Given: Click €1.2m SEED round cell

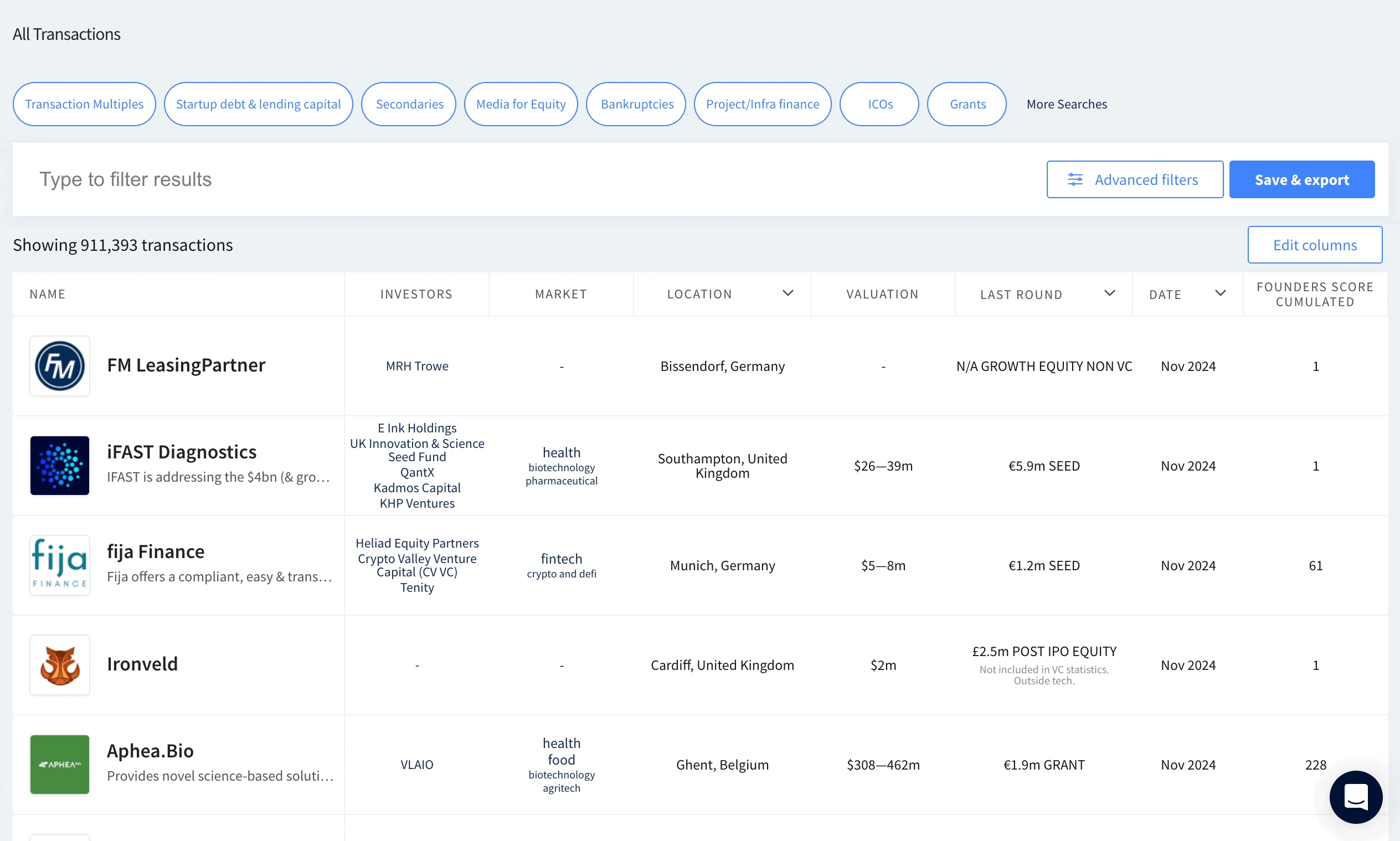Looking at the screenshot, I should [x=1044, y=565].
